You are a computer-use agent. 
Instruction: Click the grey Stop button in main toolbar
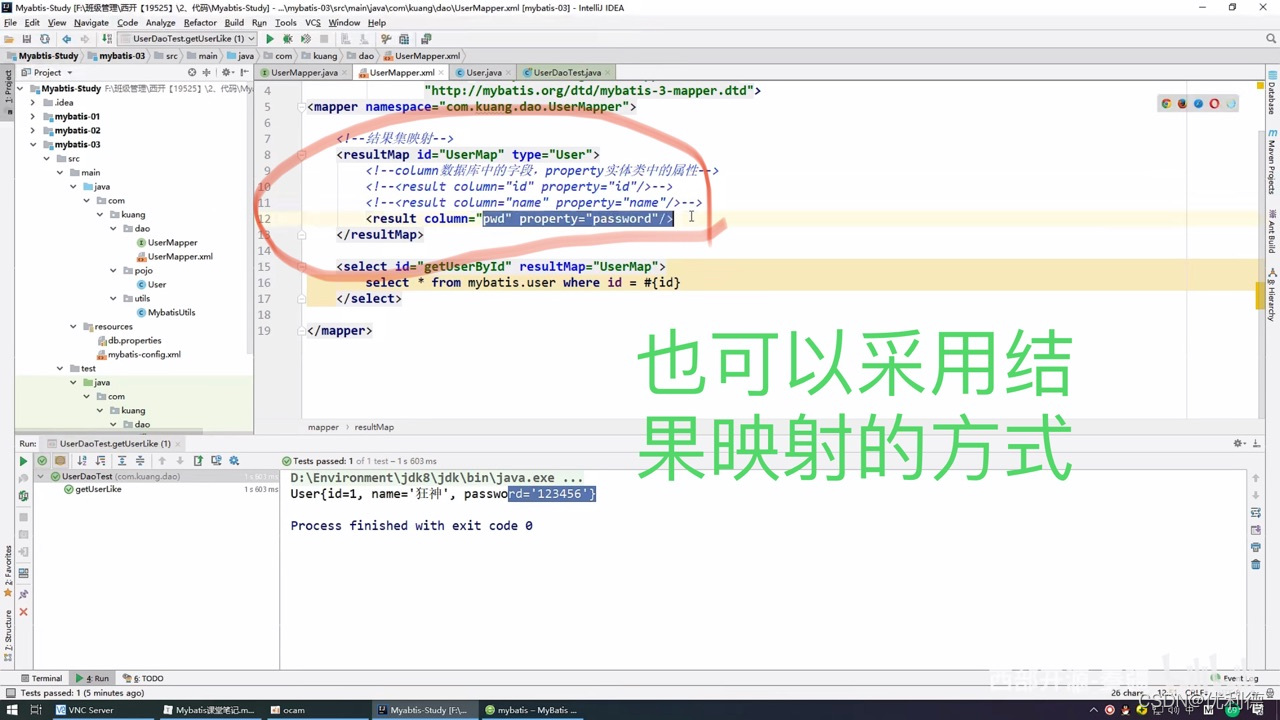click(x=324, y=39)
